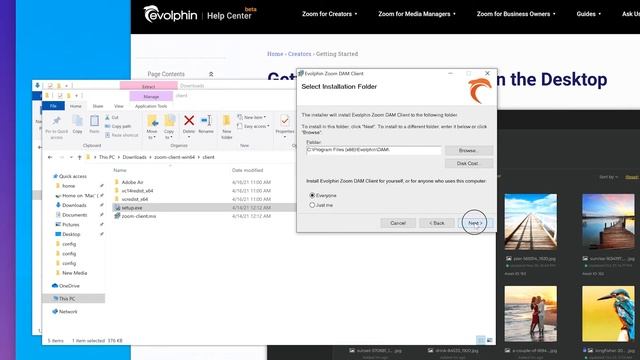Click the Next button in installer
The width and height of the screenshot is (640, 360).
(475, 223)
